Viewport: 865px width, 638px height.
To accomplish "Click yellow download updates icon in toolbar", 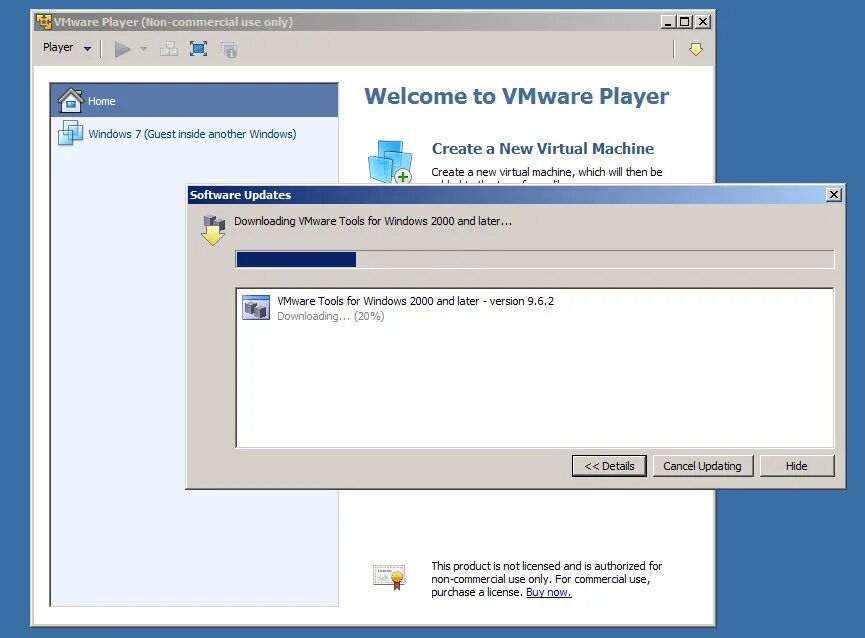I will click(696, 50).
